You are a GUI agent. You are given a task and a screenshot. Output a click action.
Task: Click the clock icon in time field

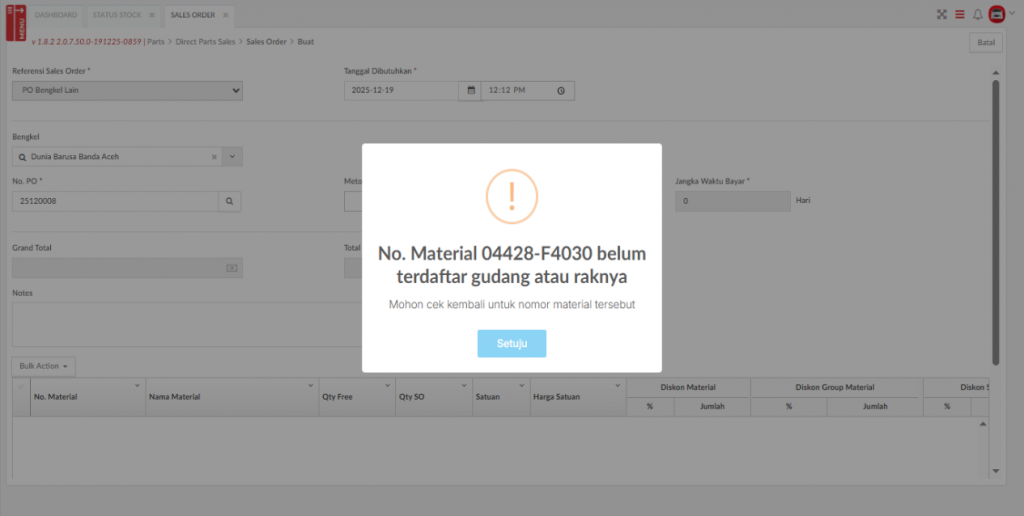click(x=561, y=91)
